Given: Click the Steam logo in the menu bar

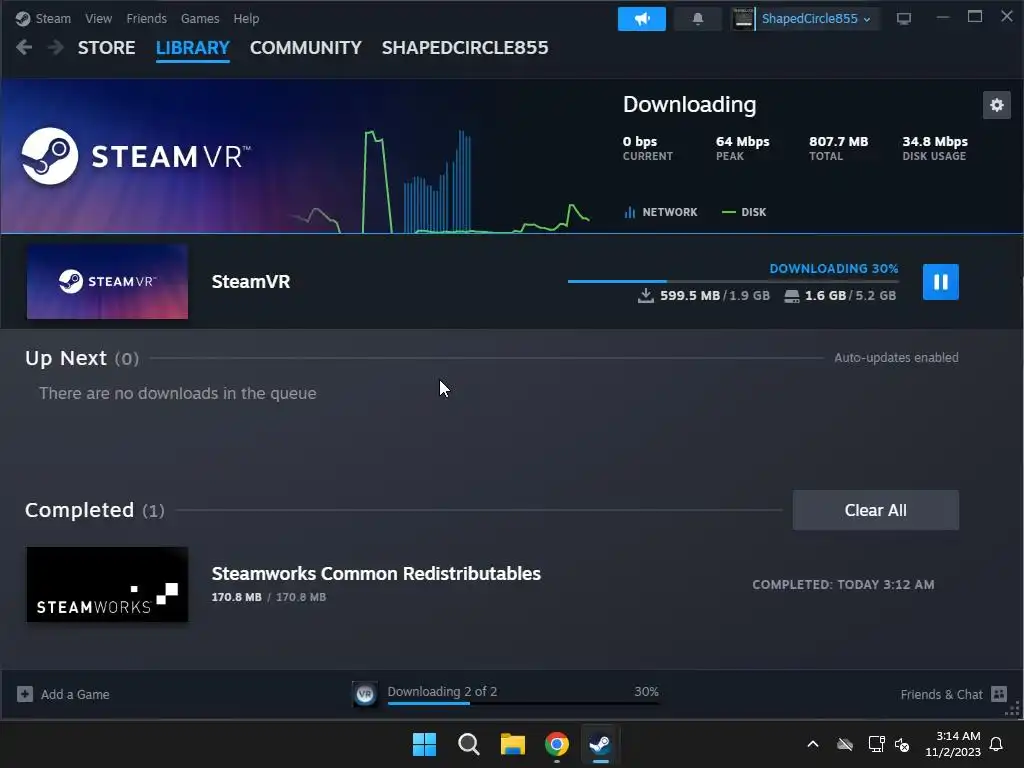Looking at the screenshot, I should (x=23, y=18).
